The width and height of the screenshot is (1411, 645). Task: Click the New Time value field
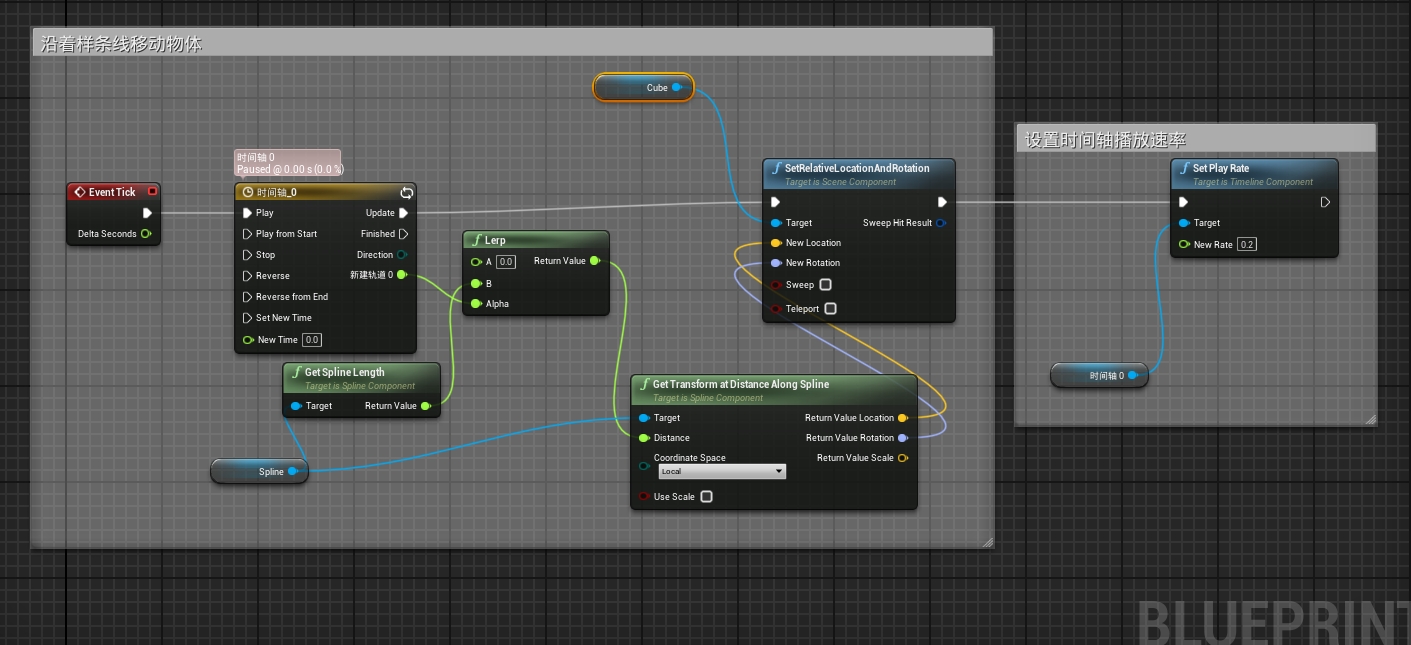coord(312,340)
